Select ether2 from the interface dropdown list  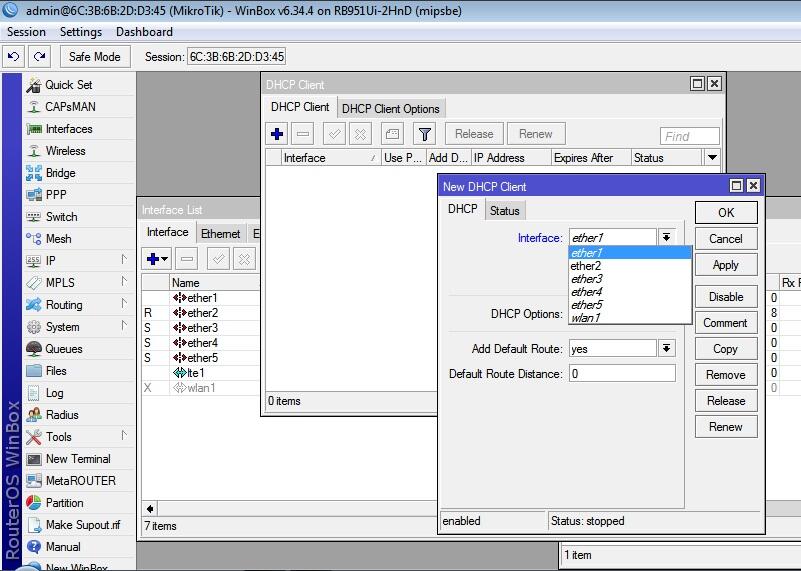click(586, 266)
